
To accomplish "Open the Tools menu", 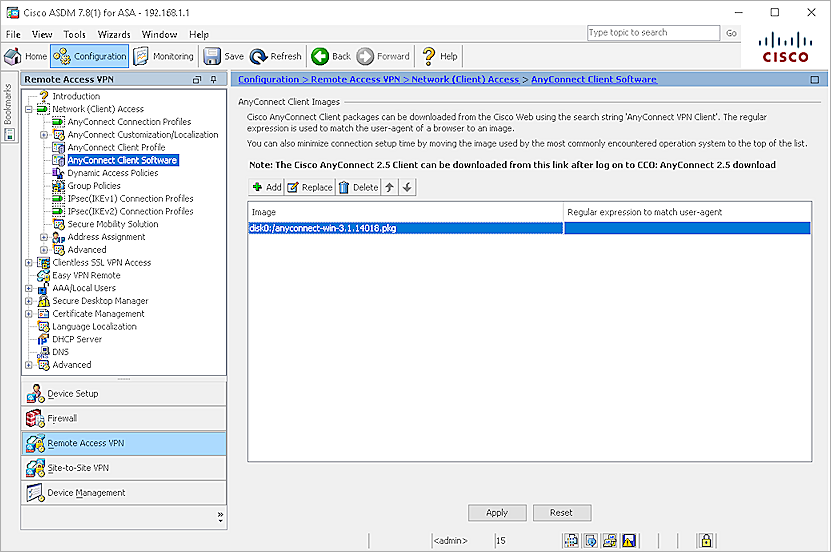I will 74,34.
